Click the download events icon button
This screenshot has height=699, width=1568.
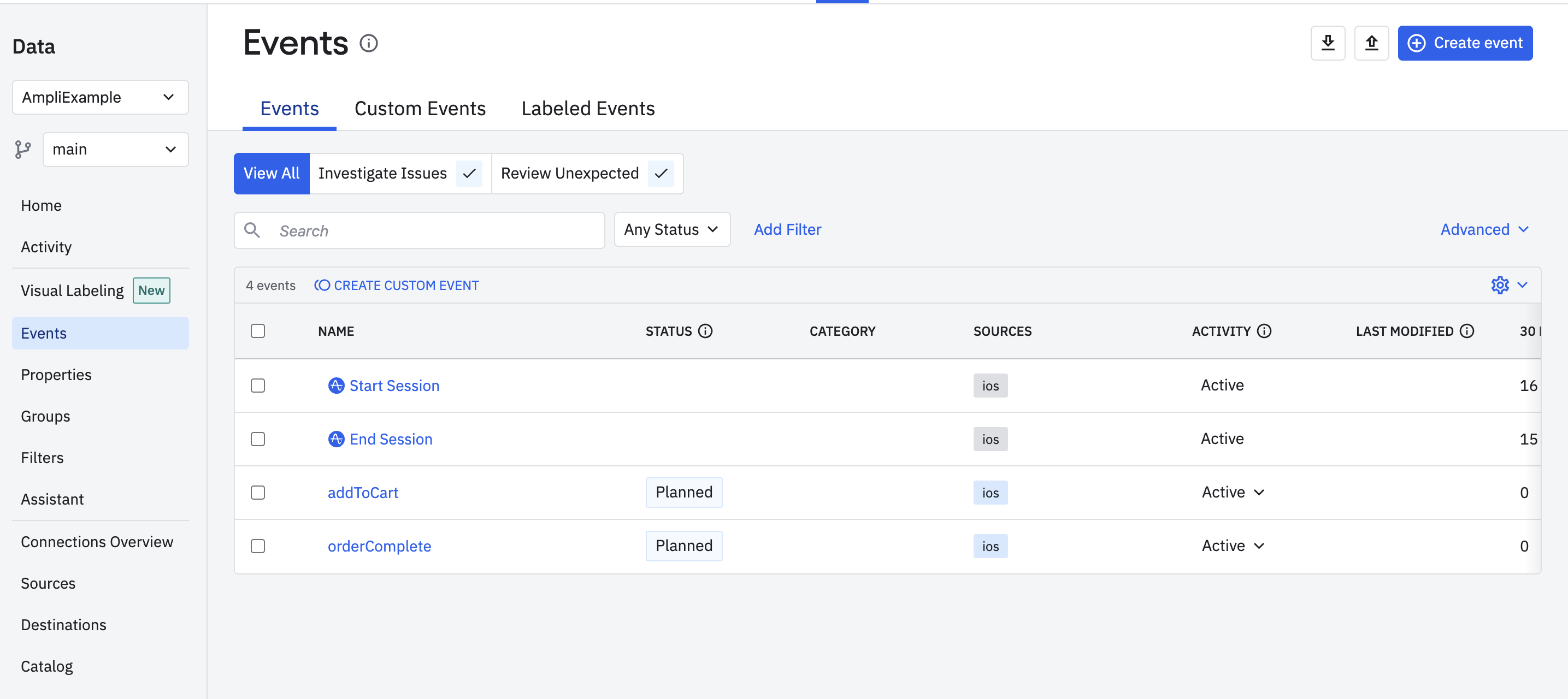pyautogui.click(x=1328, y=43)
